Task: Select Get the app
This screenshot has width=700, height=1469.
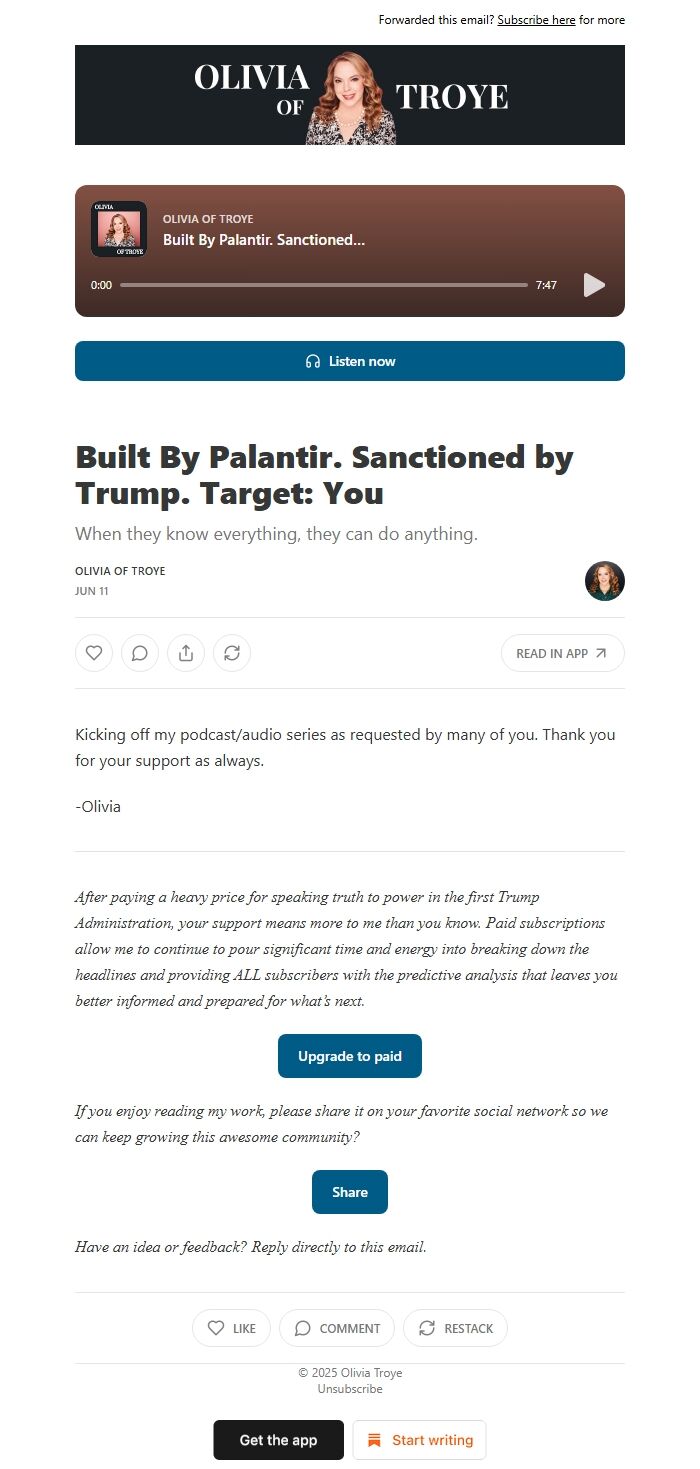Action: (x=278, y=1440)
